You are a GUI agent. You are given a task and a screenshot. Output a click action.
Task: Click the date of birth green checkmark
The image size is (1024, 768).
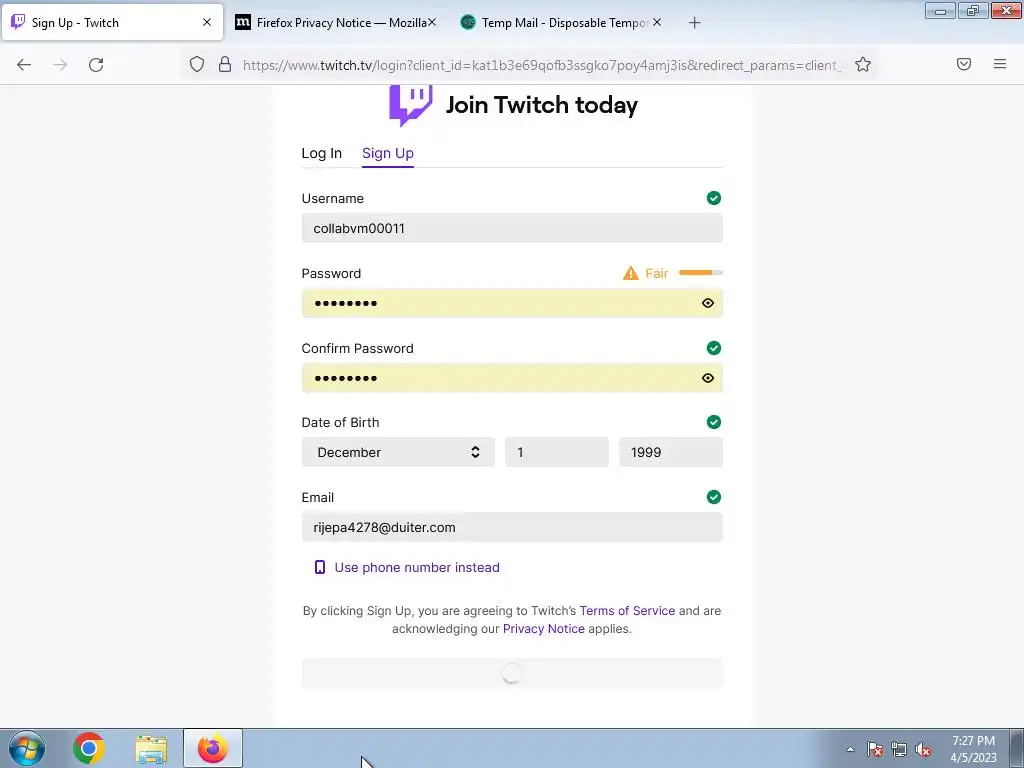(x=714, y=422)
